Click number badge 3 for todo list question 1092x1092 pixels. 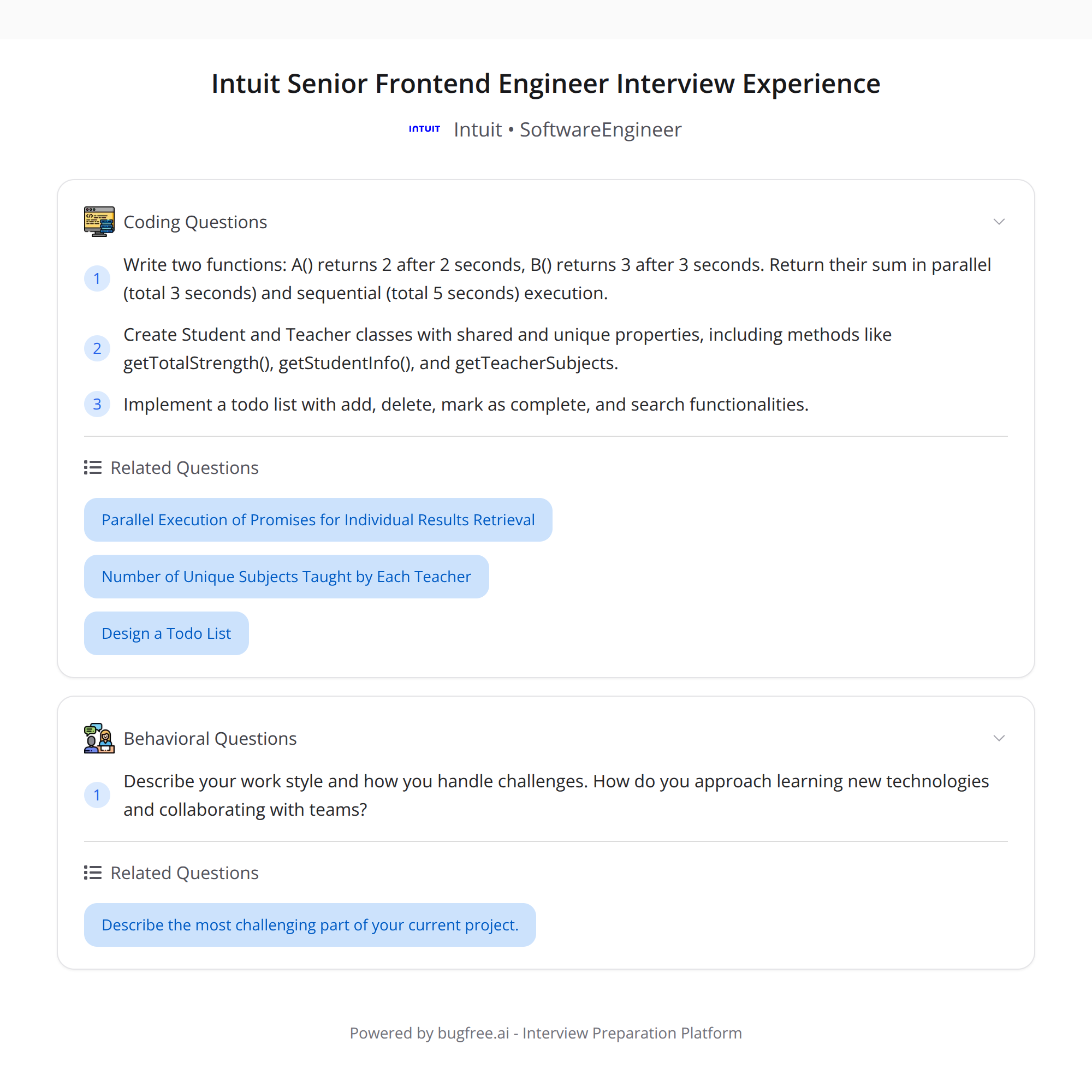click(97, 404)
